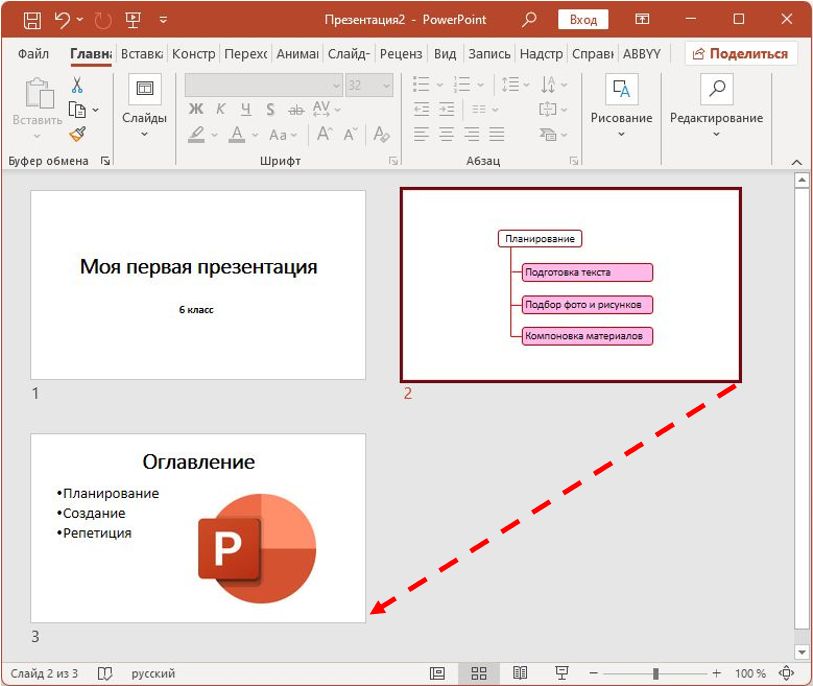Click the zoom slider handle
The image size is (813, 686).
coord(656,674)
